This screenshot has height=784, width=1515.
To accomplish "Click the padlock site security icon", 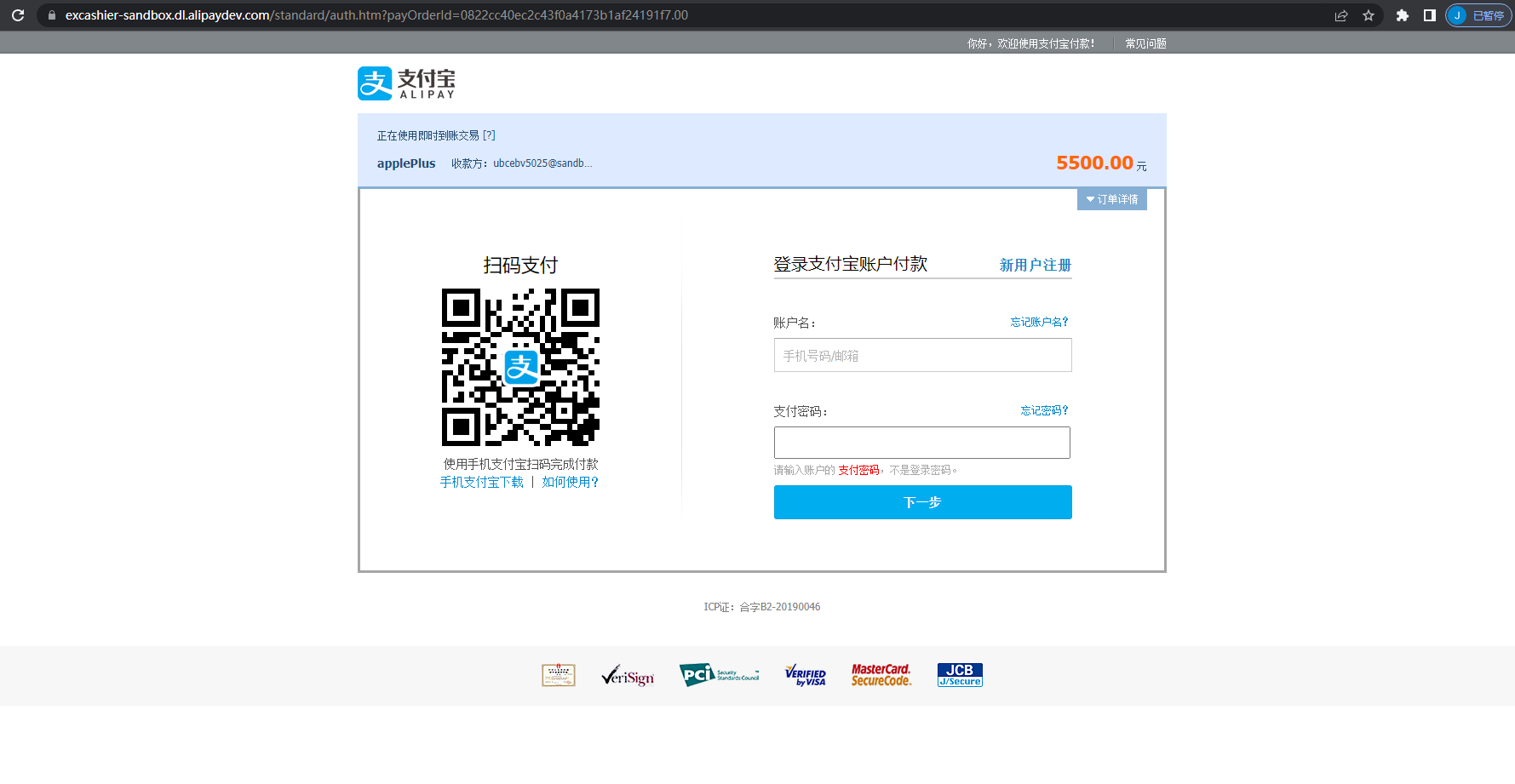I will click(52, 15).
